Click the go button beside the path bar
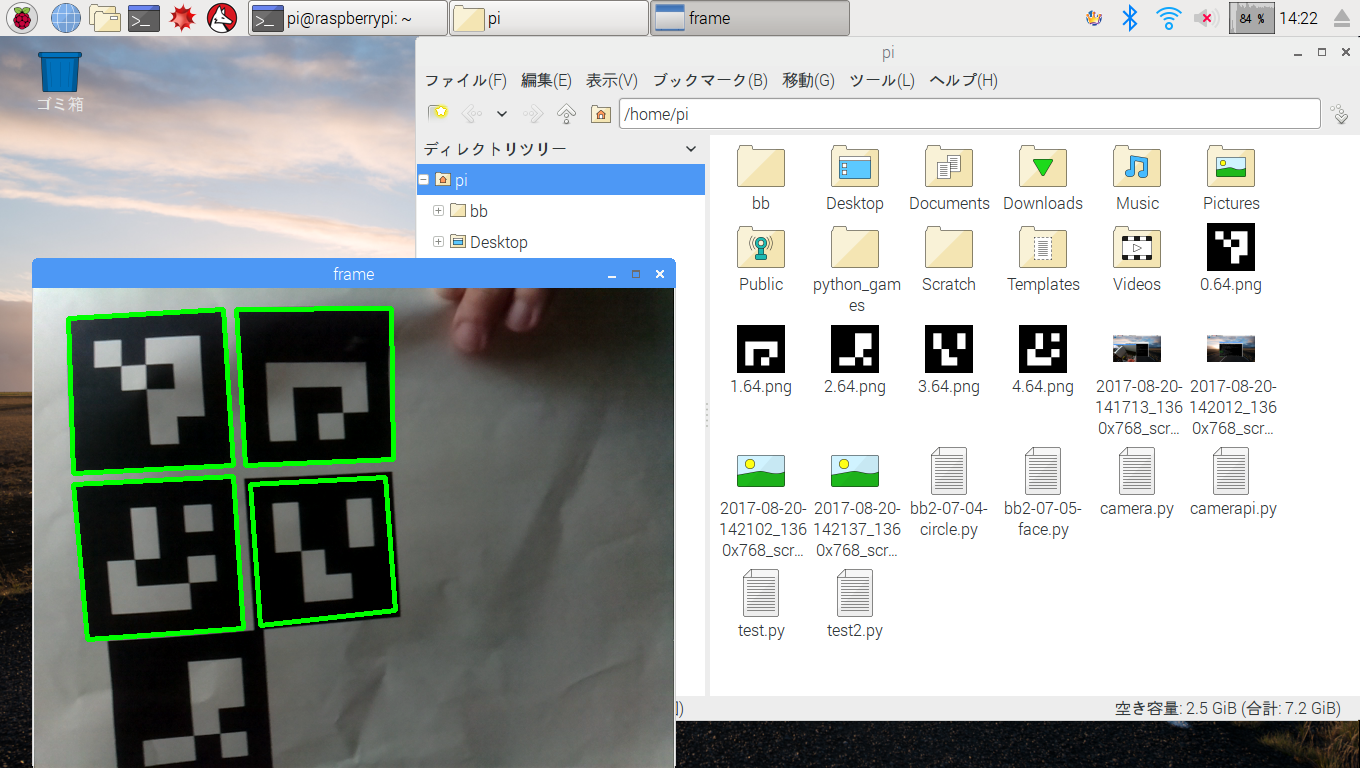 pyautogui.click(x=1340, y=114)
